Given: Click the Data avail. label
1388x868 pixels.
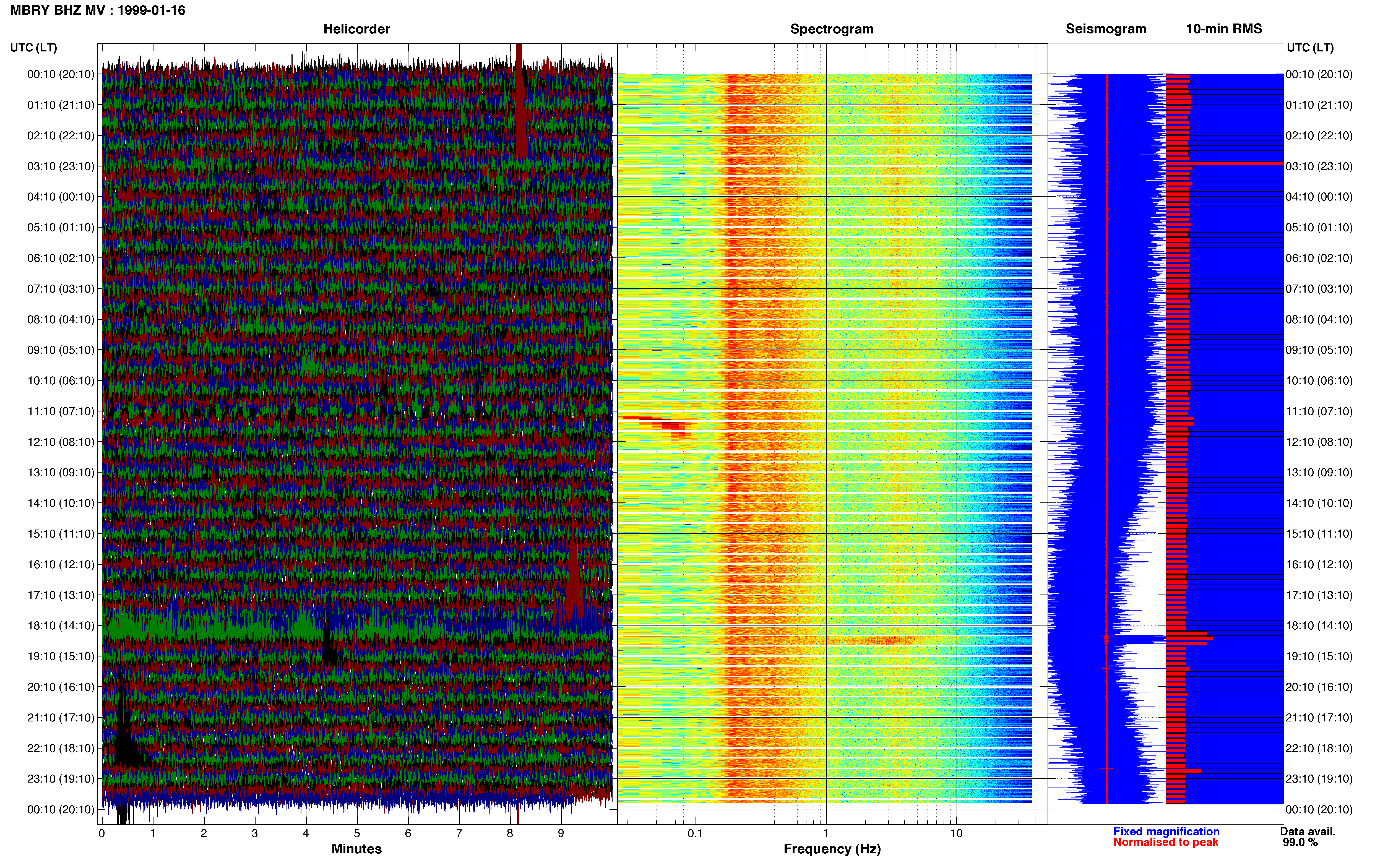Looking at the screenshot, I should pos(1308,831).
